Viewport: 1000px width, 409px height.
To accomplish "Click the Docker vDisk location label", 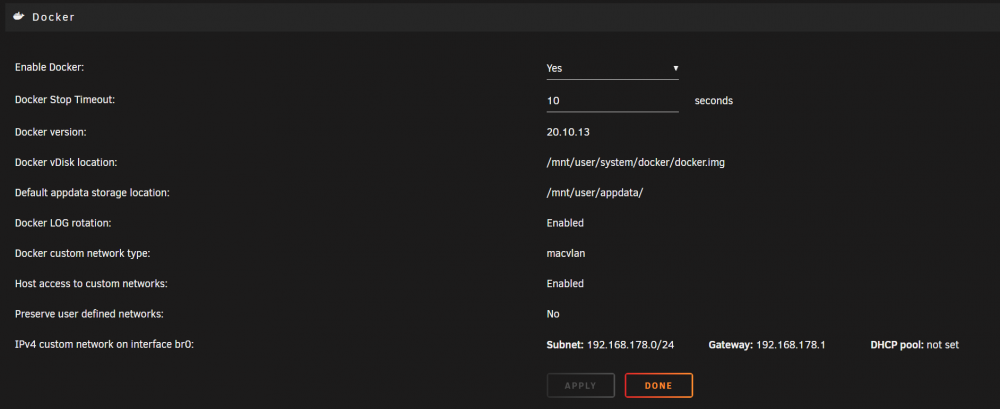I will (x=66, y=163).
